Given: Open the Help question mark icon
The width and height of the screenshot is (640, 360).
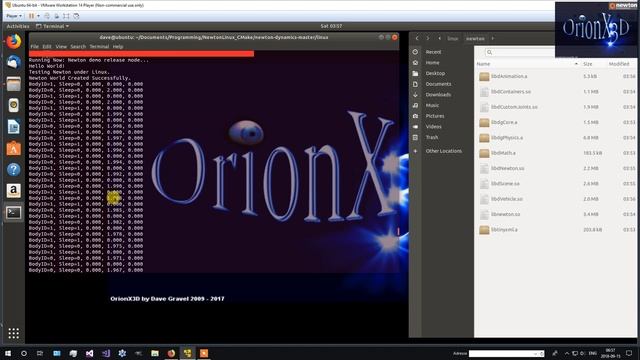Looking at the screenshot, I should 13,169.
